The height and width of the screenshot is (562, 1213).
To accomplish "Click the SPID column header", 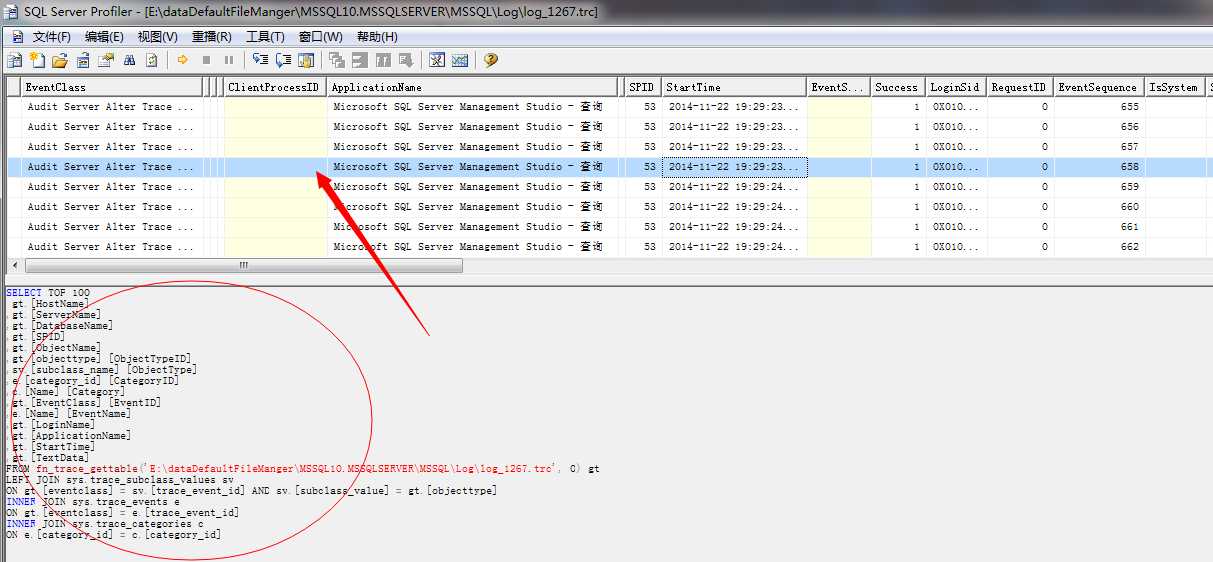I will pos(643,87).
